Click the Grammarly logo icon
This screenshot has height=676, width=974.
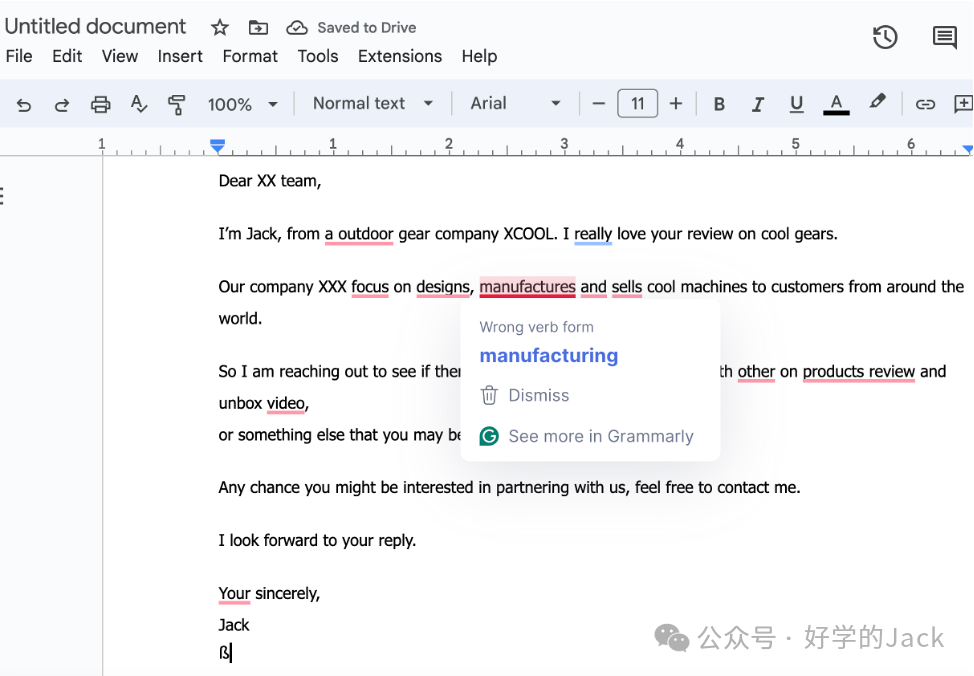pos(489,436)
